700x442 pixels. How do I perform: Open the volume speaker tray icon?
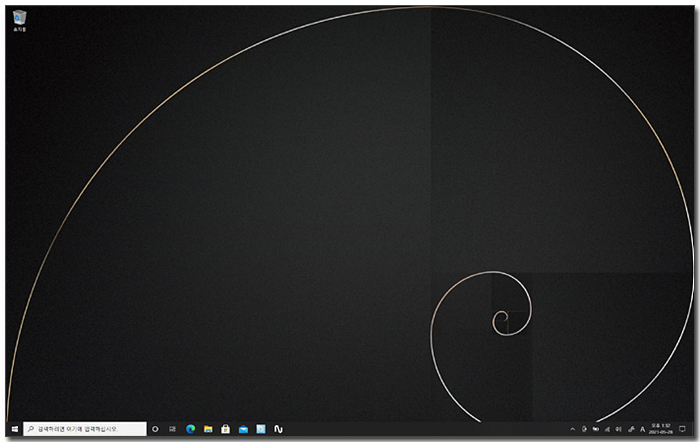618,429
